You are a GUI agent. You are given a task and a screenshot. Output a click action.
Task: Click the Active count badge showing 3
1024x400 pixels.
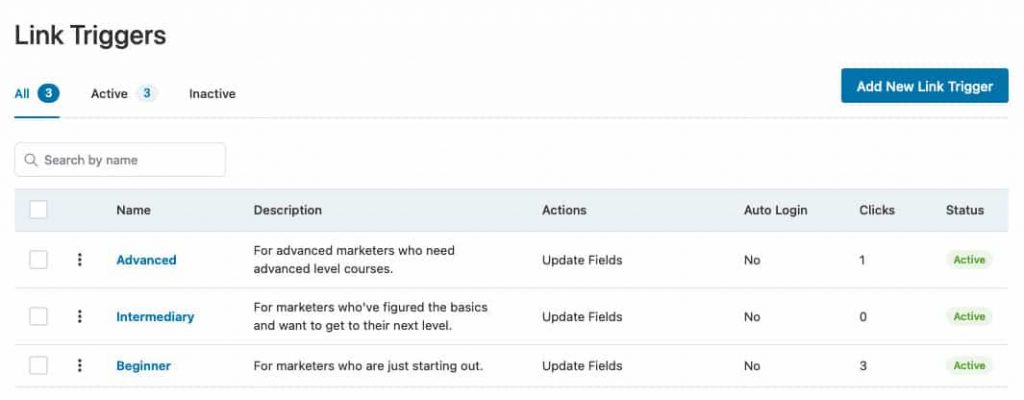147,93
